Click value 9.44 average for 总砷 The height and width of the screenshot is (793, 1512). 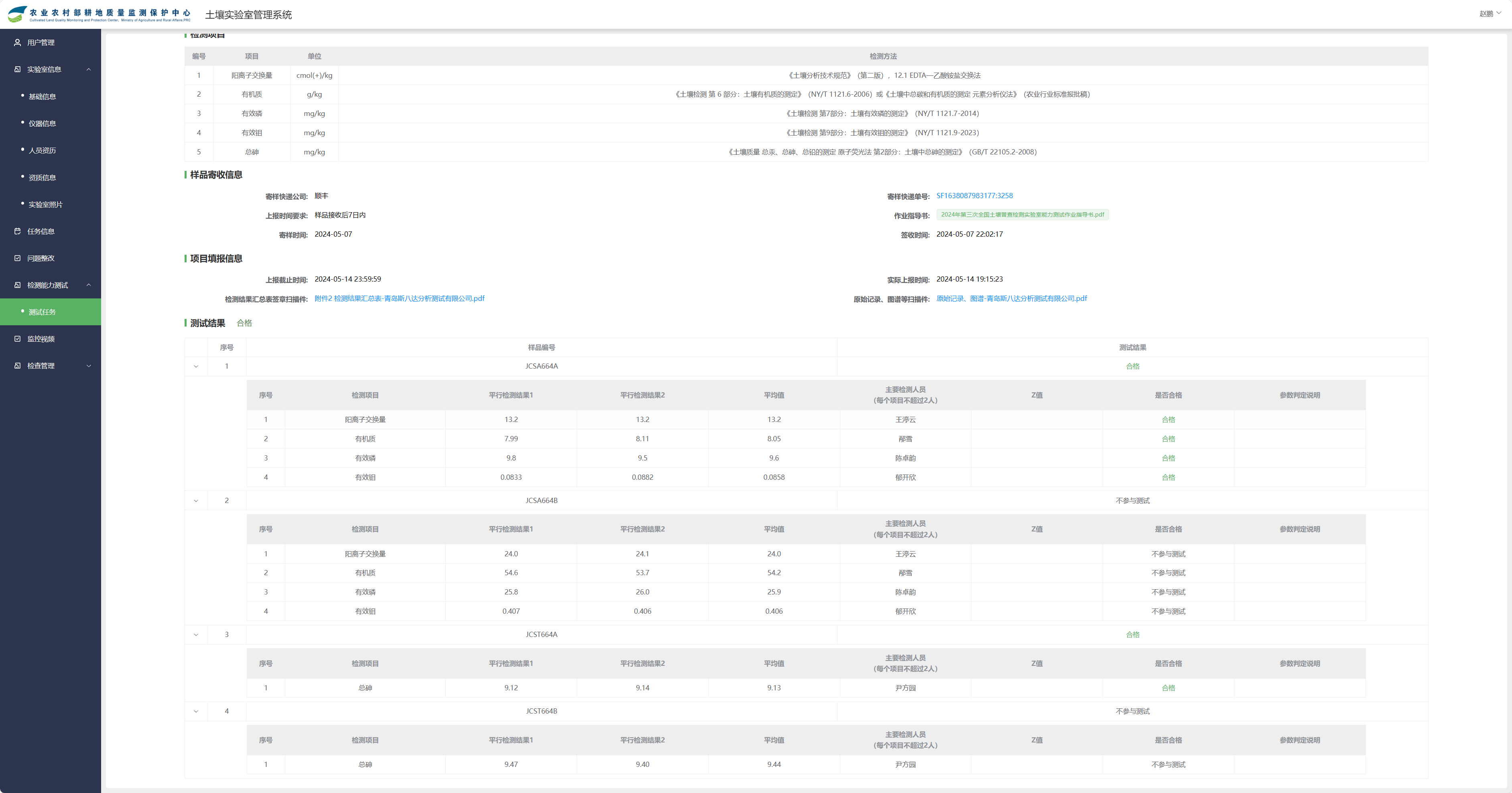[x=774, y=765]
